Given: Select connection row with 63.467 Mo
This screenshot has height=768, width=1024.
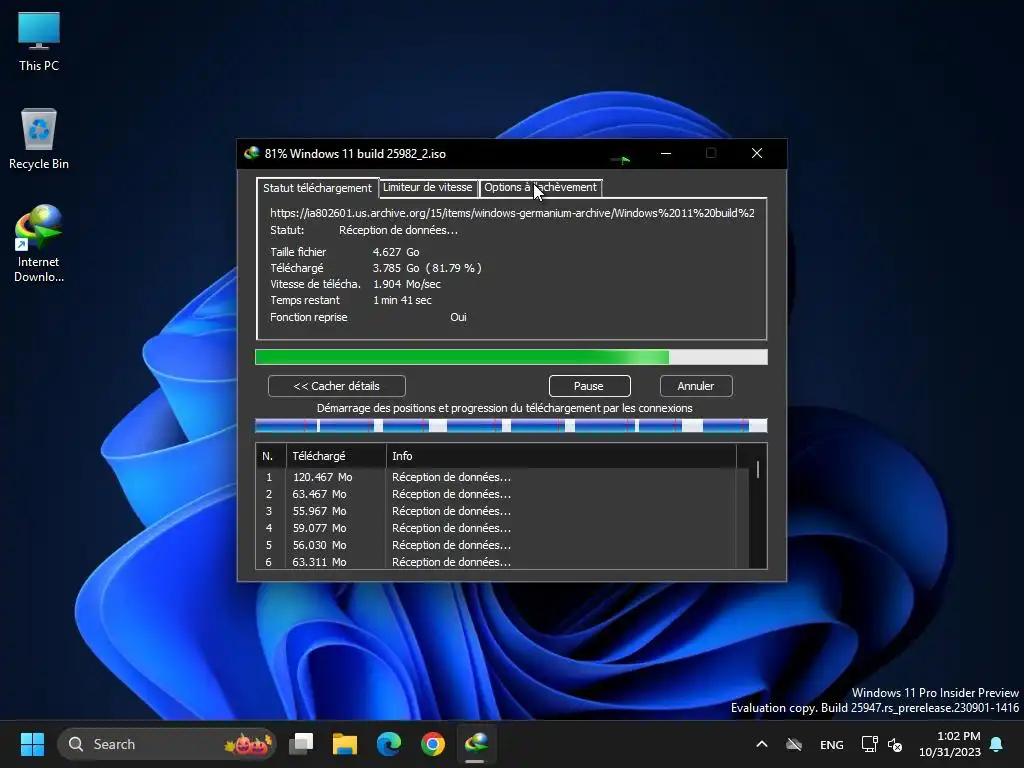Looking at the screenshot, I should point(503,494).
